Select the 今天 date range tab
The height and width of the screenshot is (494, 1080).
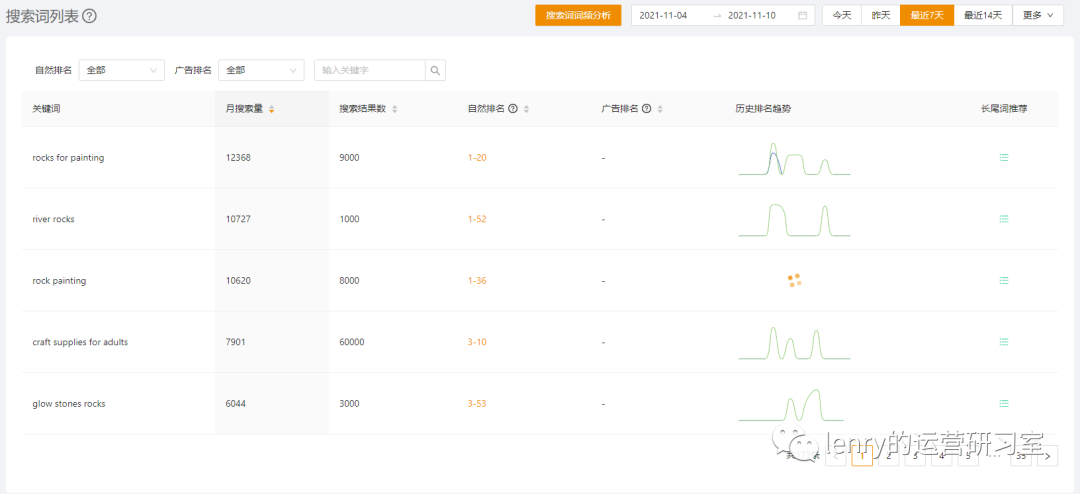(842, 15)
